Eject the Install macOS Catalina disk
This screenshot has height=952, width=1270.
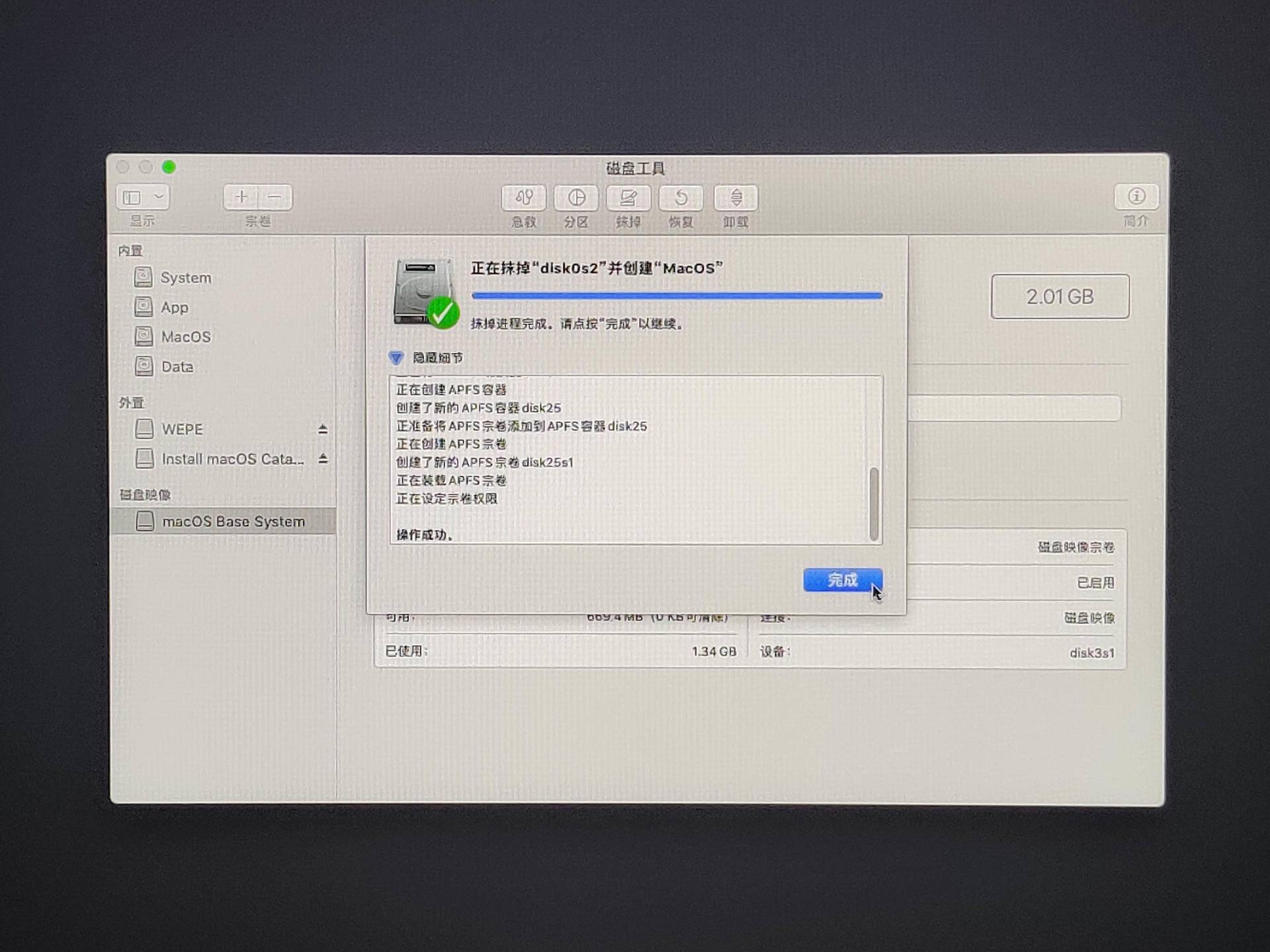coord(323,458)
